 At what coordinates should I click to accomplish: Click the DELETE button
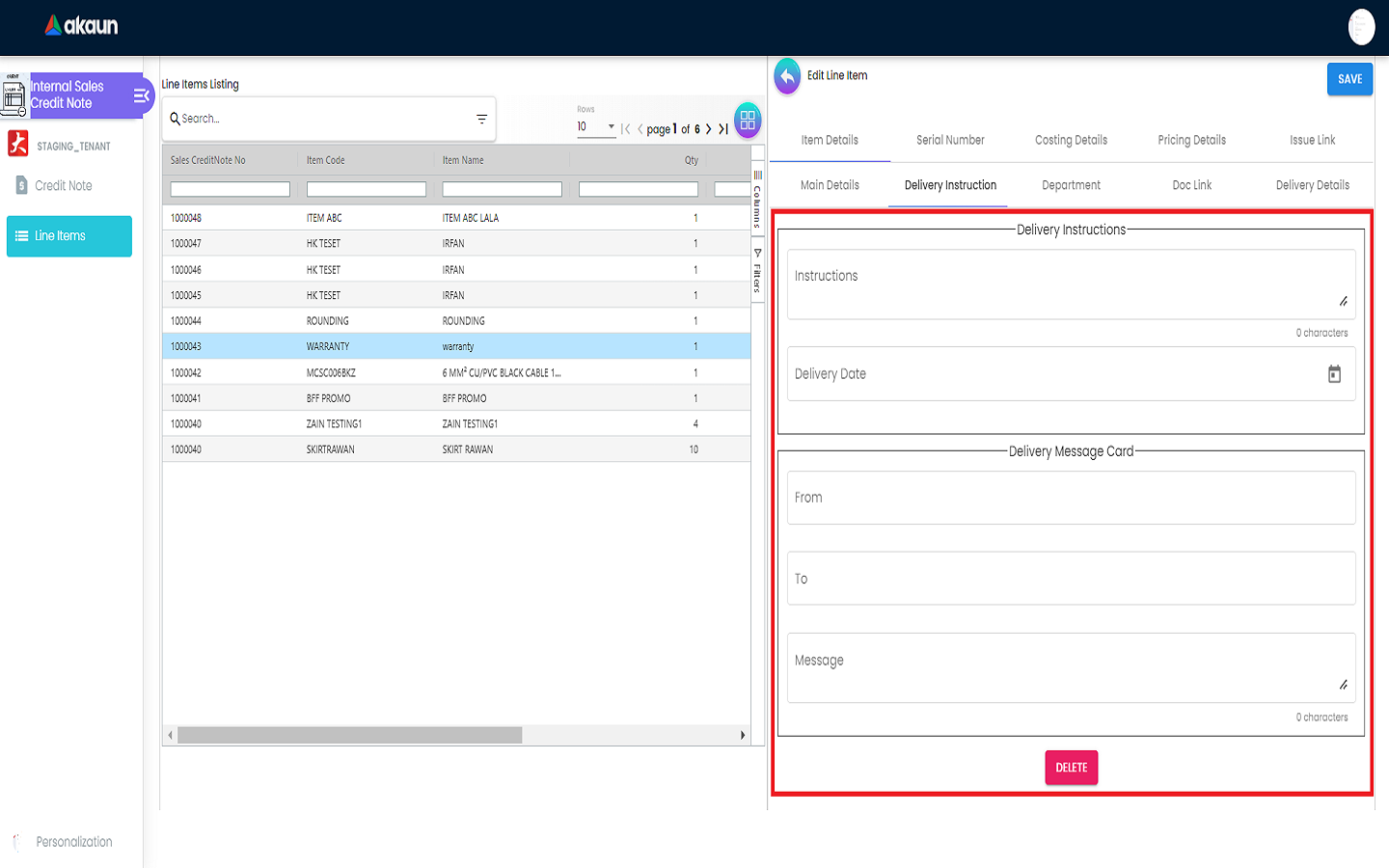[1071, 768]
